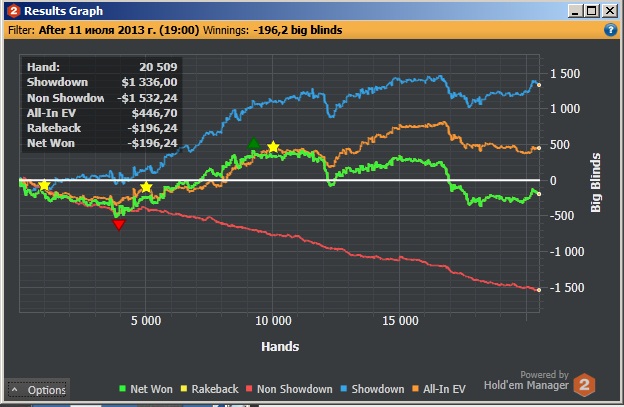Click the All-In EV line end point

tap(539, 148)
